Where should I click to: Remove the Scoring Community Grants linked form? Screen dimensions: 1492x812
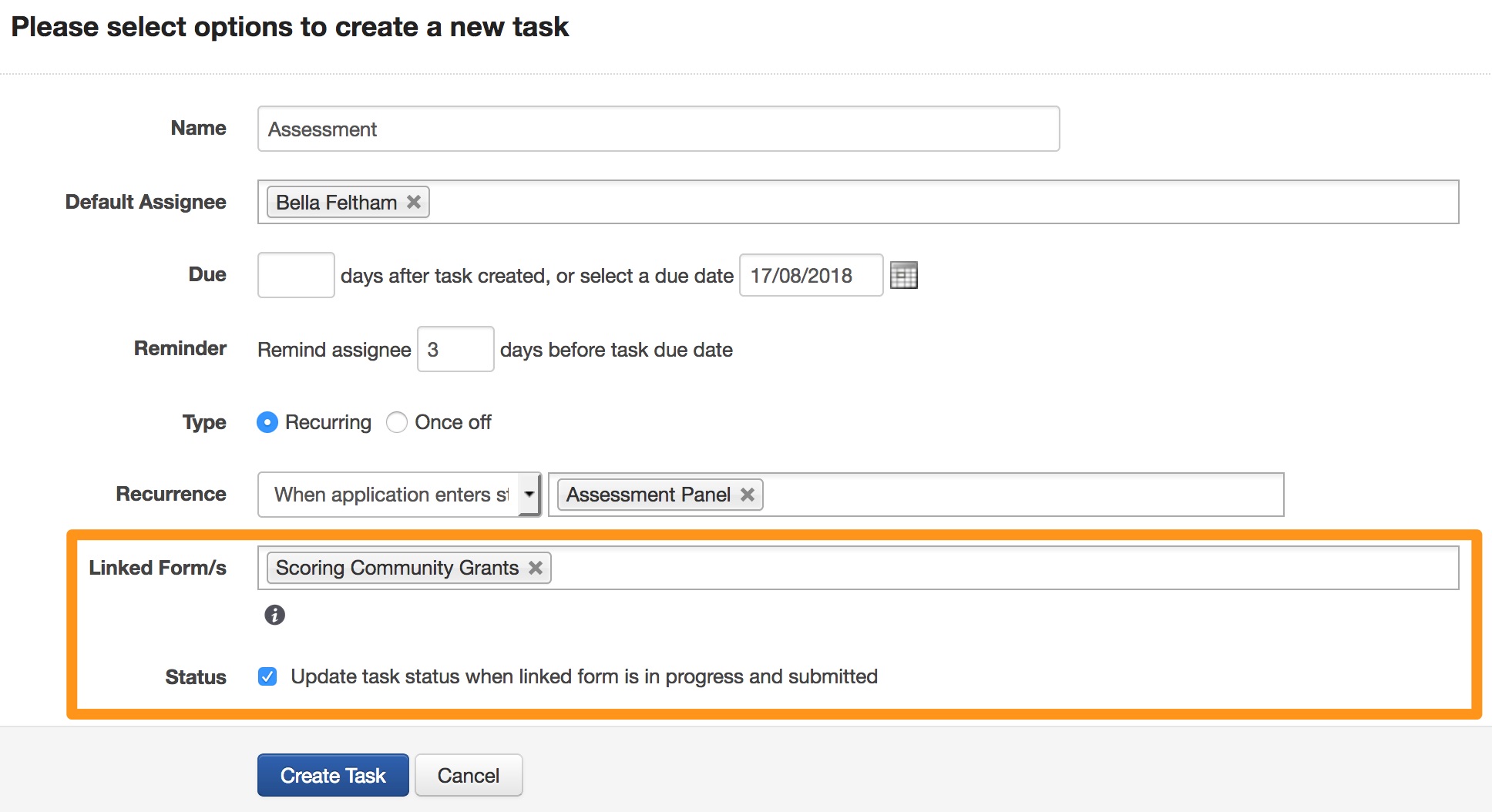click(536, 568)
